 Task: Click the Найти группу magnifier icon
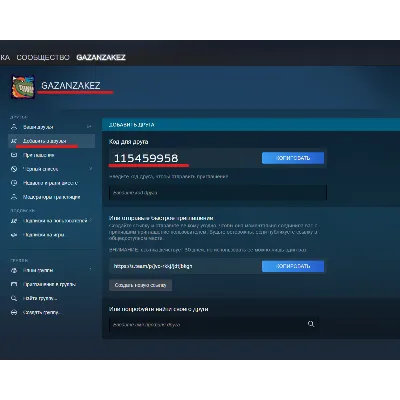14,298
